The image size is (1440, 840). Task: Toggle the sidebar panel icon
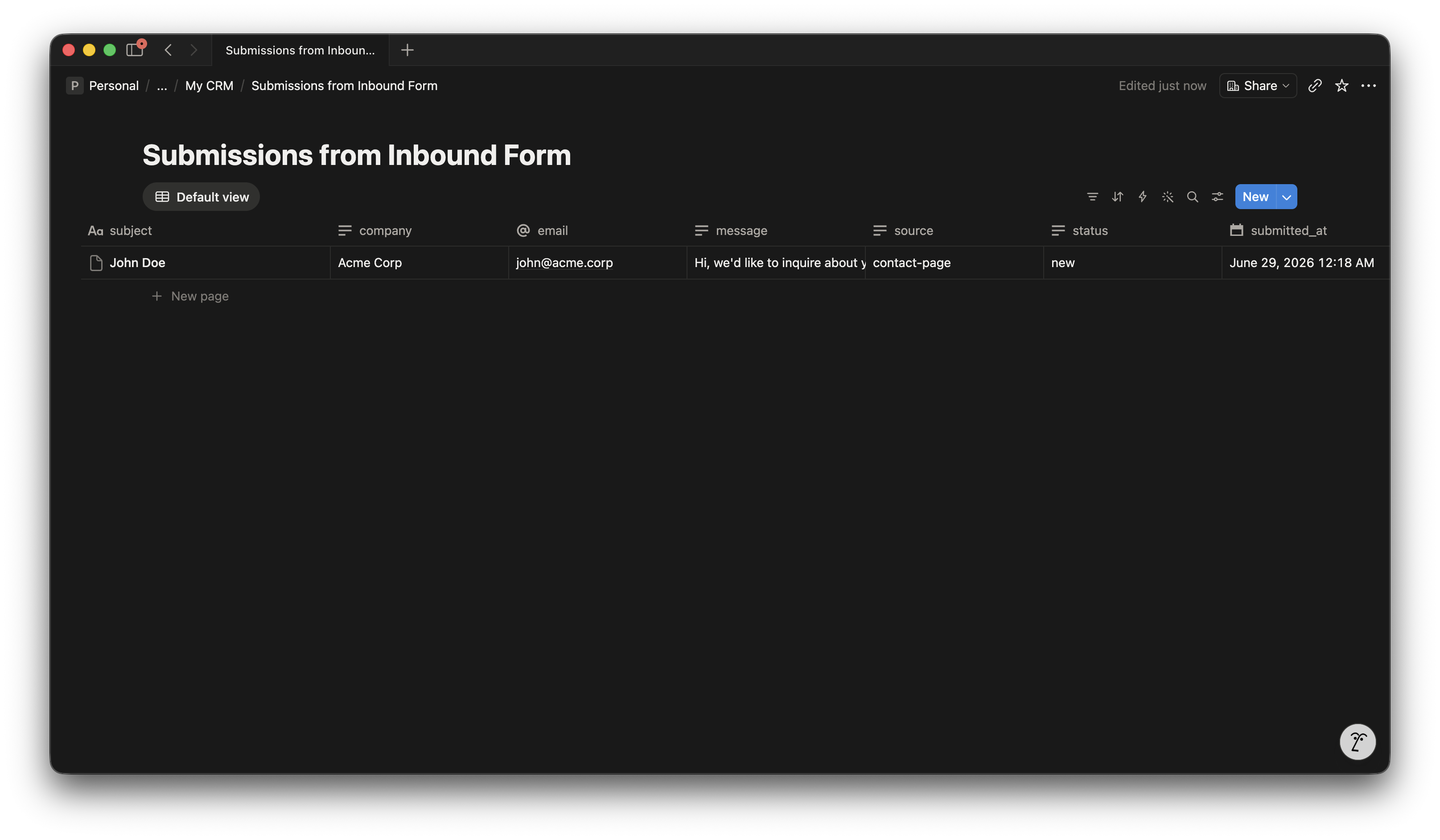[x=135, y=50]
